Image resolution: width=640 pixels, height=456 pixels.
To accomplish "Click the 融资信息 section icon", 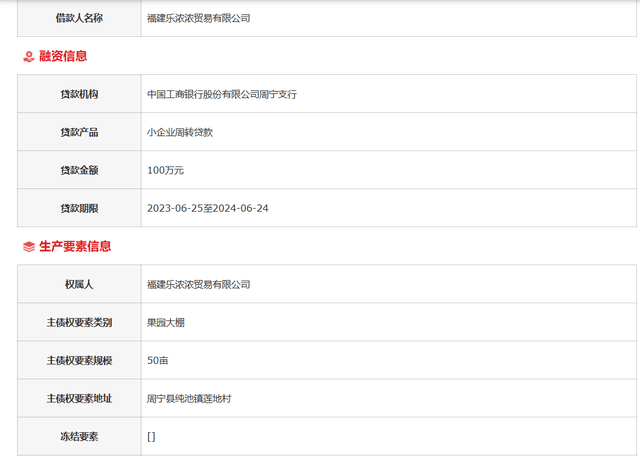I will (x=29, y=56).
